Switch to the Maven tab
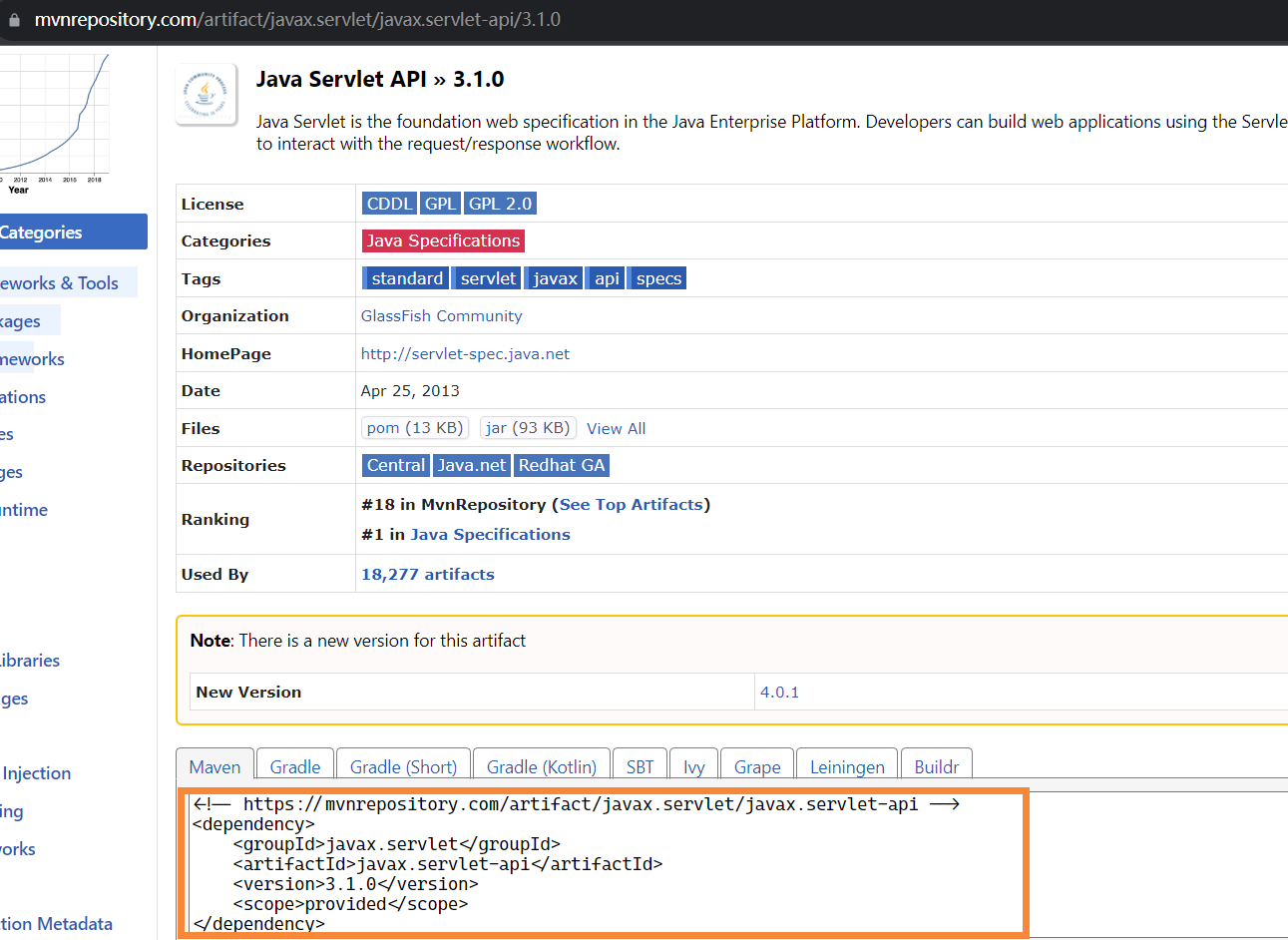 pyautogui.click(x=215, y=766)
